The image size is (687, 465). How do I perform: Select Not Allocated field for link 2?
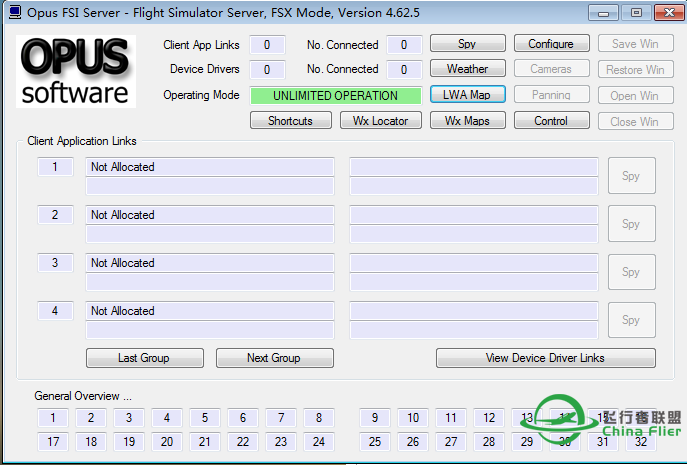[210, 215]
